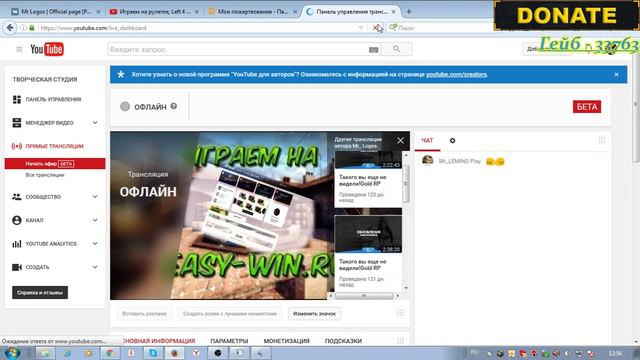Open Skype from the taskbar
The image size is (640, 360).
(153, 353)
